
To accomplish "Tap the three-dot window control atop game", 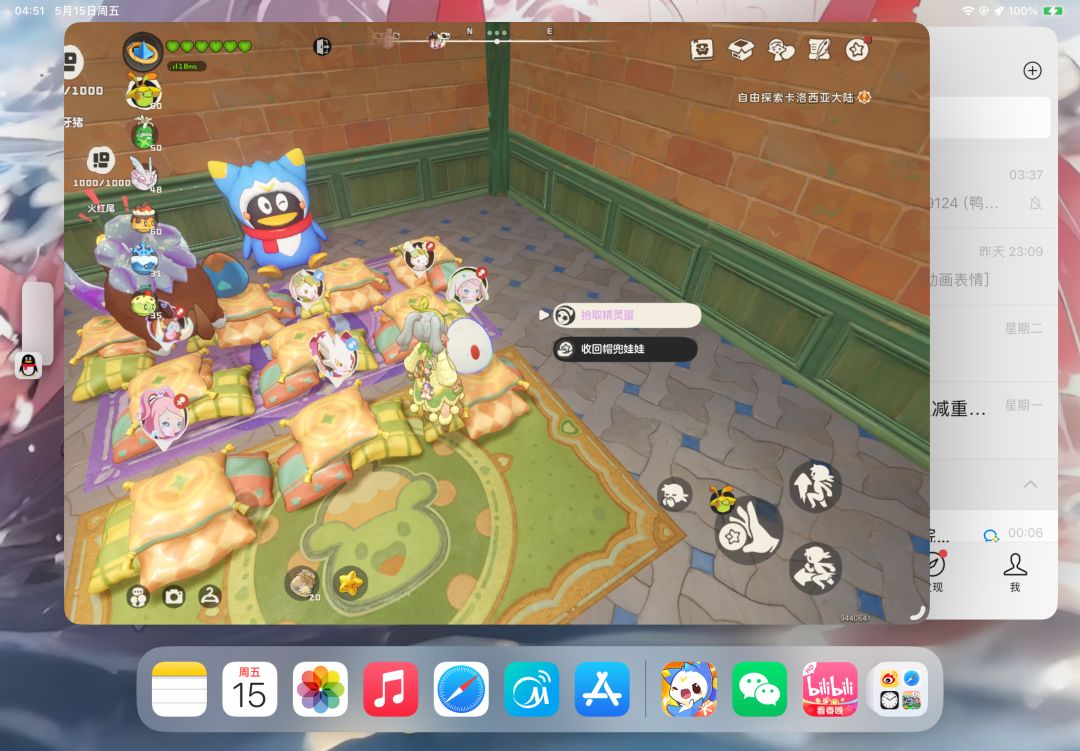I will point(497,32).
